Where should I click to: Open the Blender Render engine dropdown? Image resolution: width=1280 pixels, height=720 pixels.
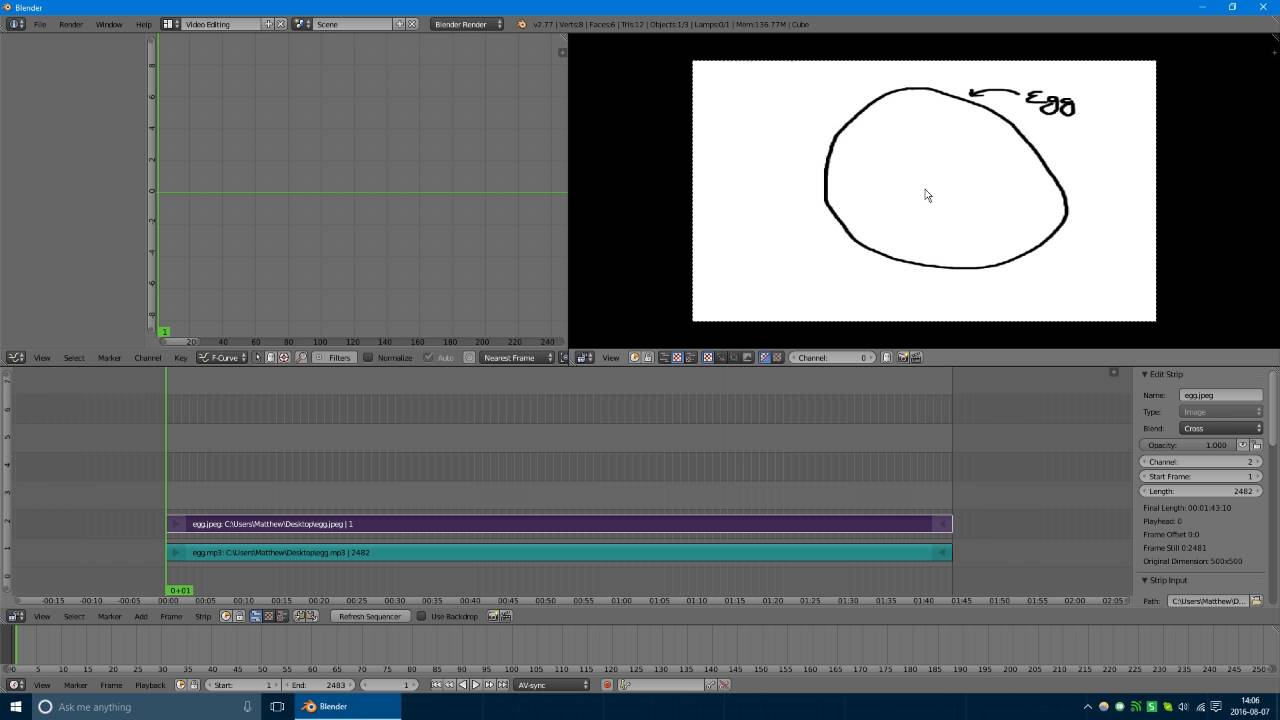click(467, 24)
